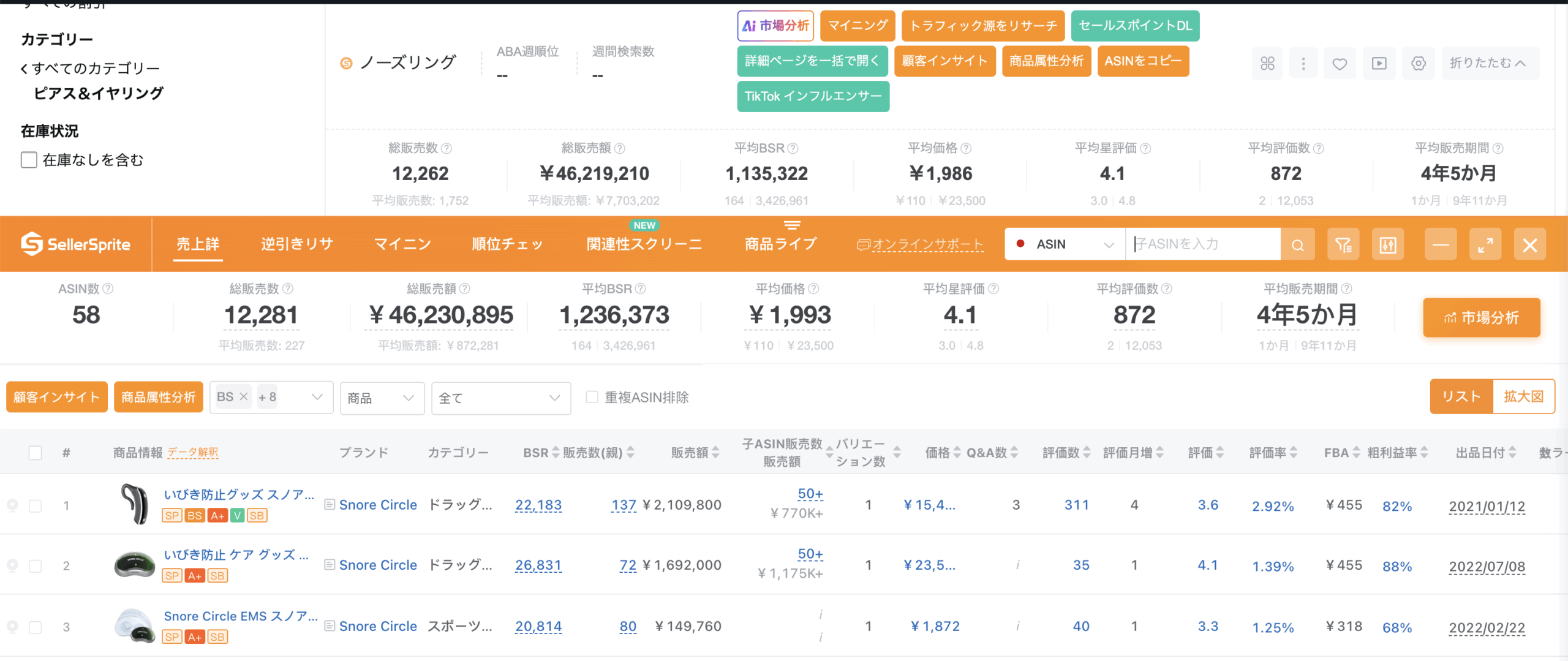Click the three-dot more options icon
Screen dimensions: 1568x661
[1303, 63]
